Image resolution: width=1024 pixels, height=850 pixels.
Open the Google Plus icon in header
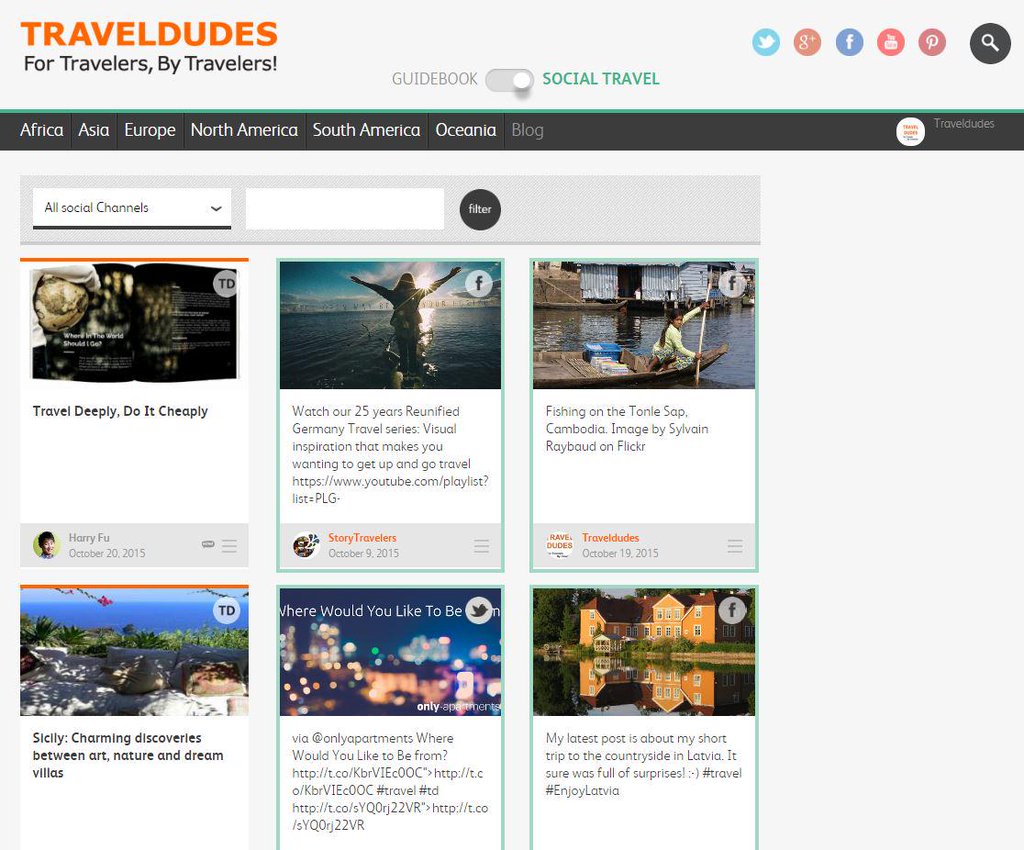807,42
